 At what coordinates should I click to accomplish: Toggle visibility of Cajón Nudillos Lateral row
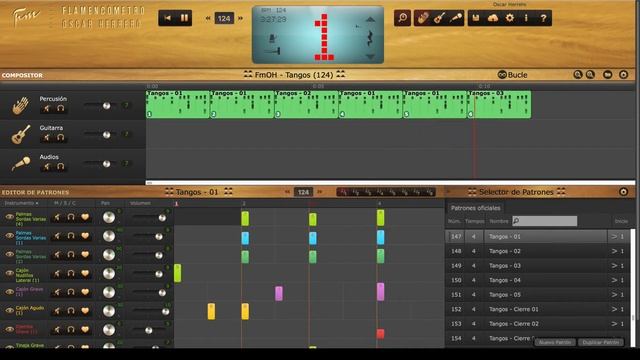coord(9,273)
